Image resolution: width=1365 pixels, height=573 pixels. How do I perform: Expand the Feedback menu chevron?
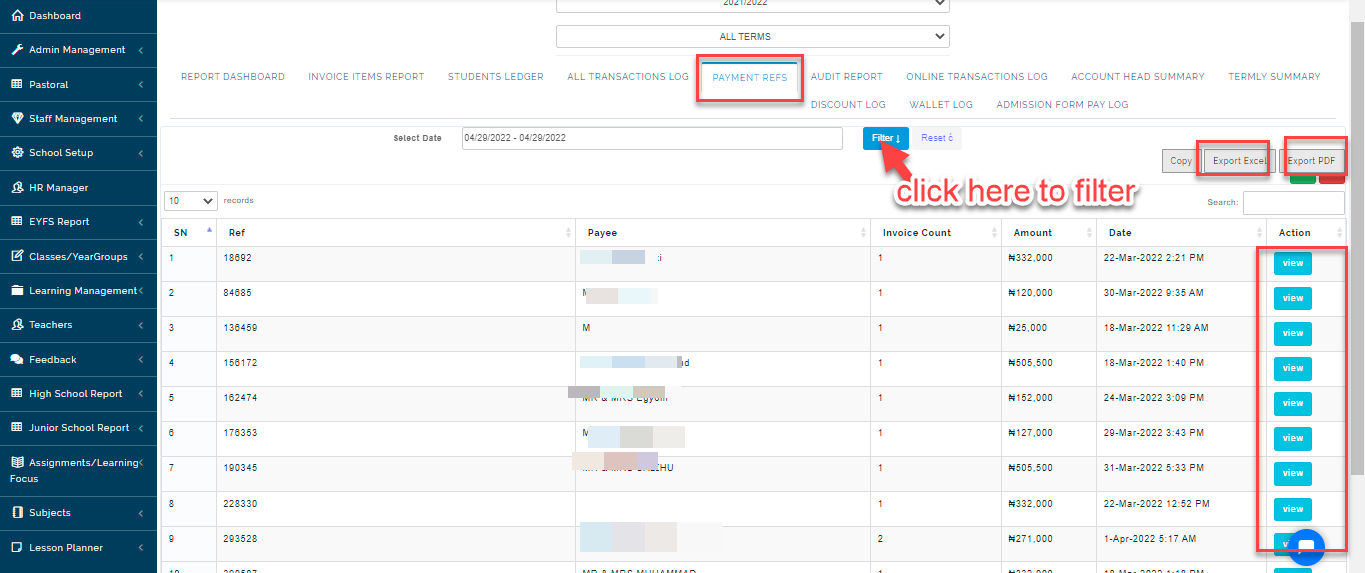click(x=141, y=360)
